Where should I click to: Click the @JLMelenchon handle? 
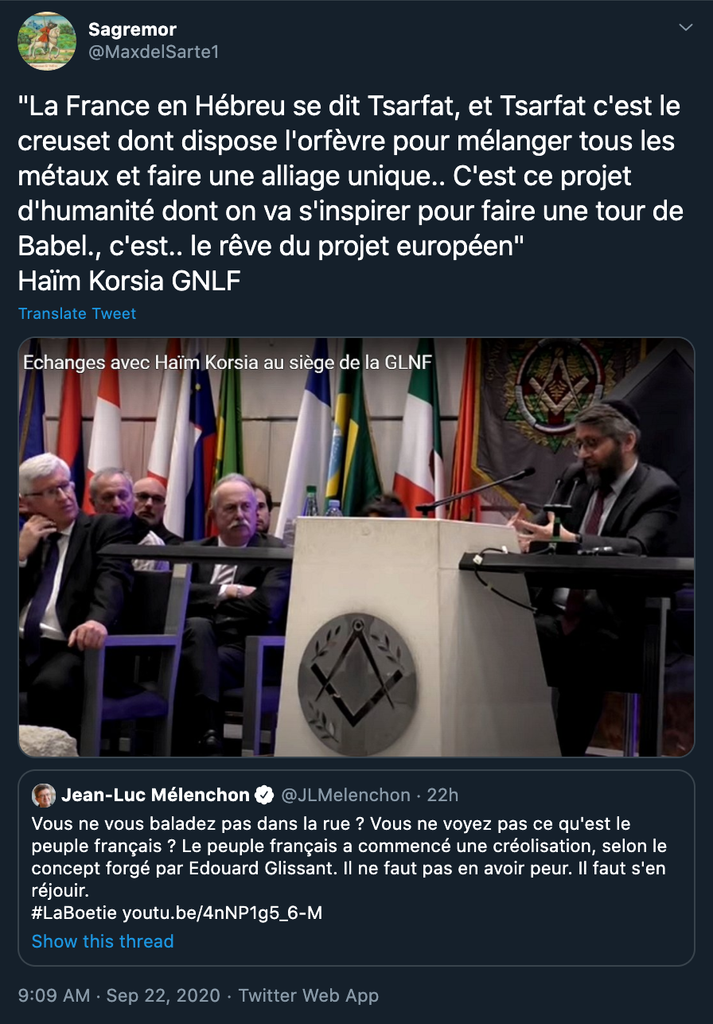[x=346, y=795]
